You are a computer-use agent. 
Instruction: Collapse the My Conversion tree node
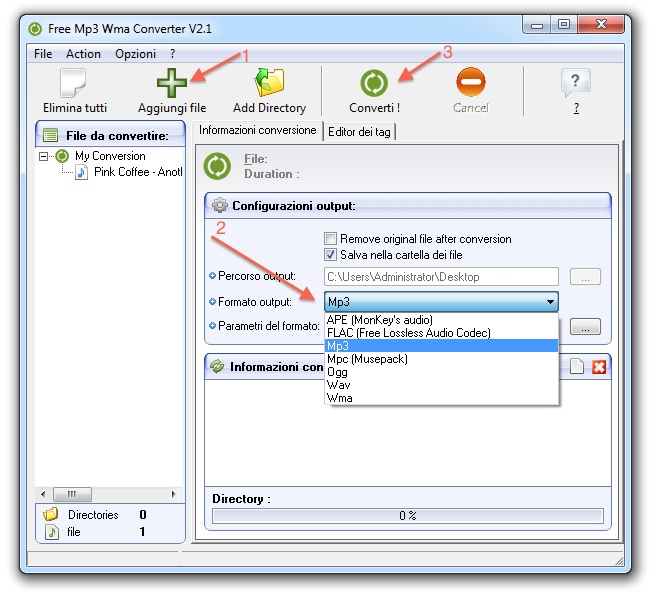[43, 156]
